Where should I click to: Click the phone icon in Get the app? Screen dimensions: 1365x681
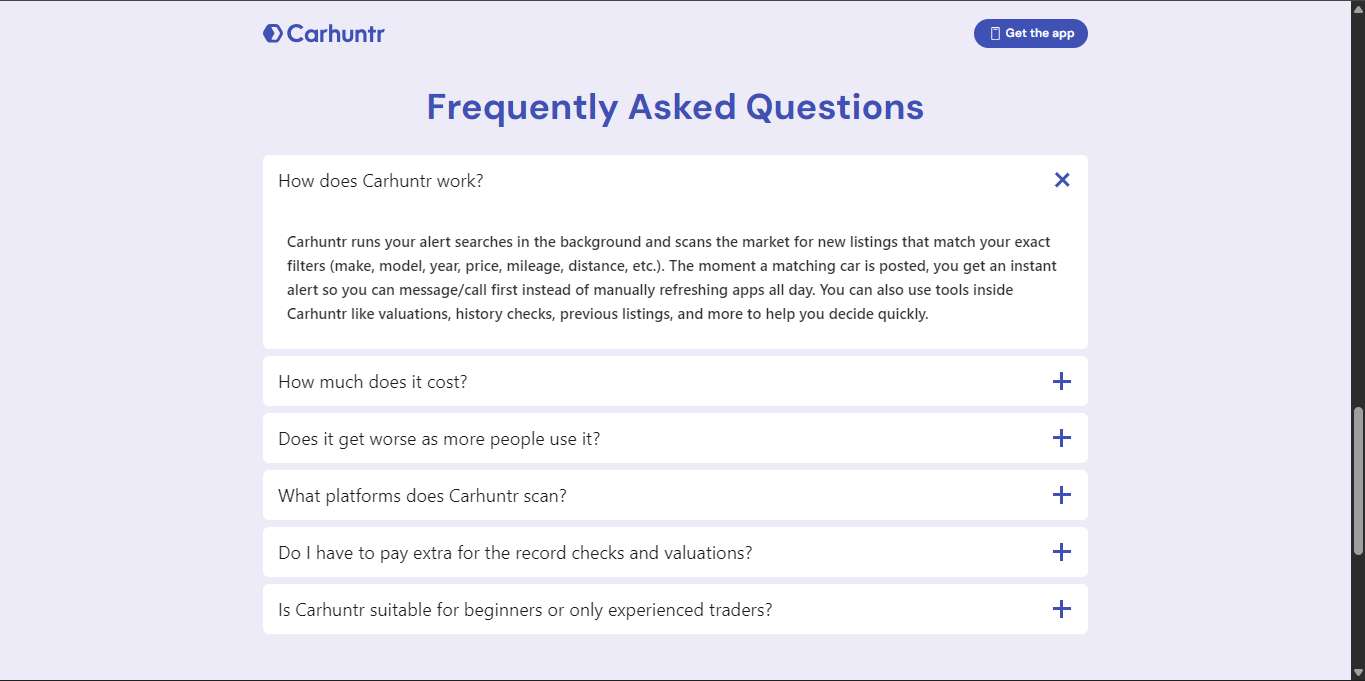click(x=995, y=33)
